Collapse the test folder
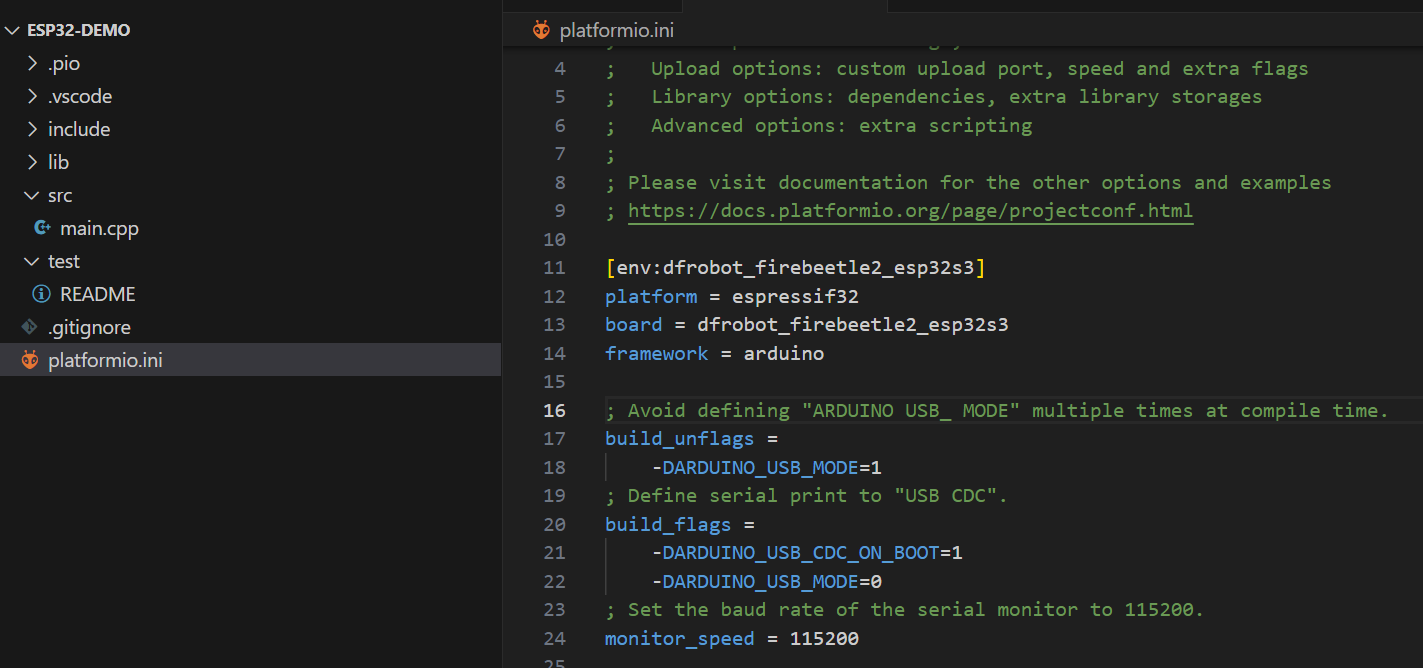Image resolution: width=1423 pixels, height=668 pixels. [63, 261]
